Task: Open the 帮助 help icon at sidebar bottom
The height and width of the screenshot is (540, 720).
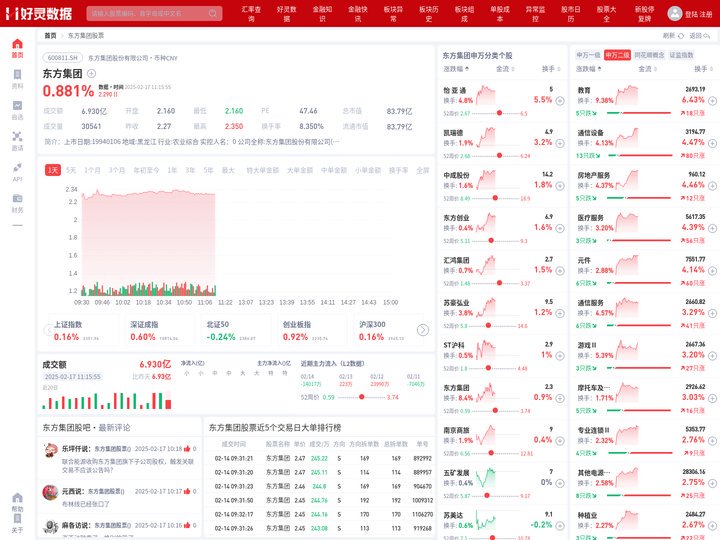Action: [x=17, y=498]
